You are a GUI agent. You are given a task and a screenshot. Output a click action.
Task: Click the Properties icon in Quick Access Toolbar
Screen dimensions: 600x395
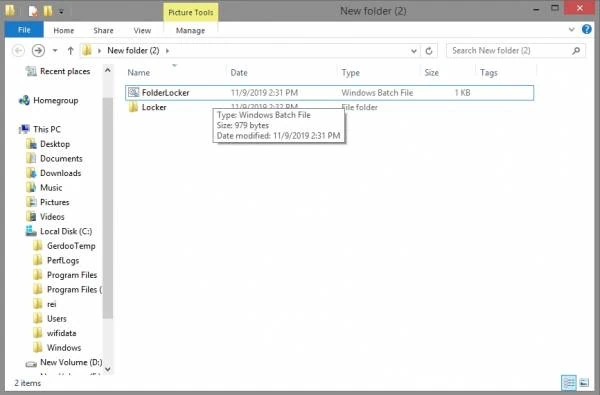pos(33,11)
